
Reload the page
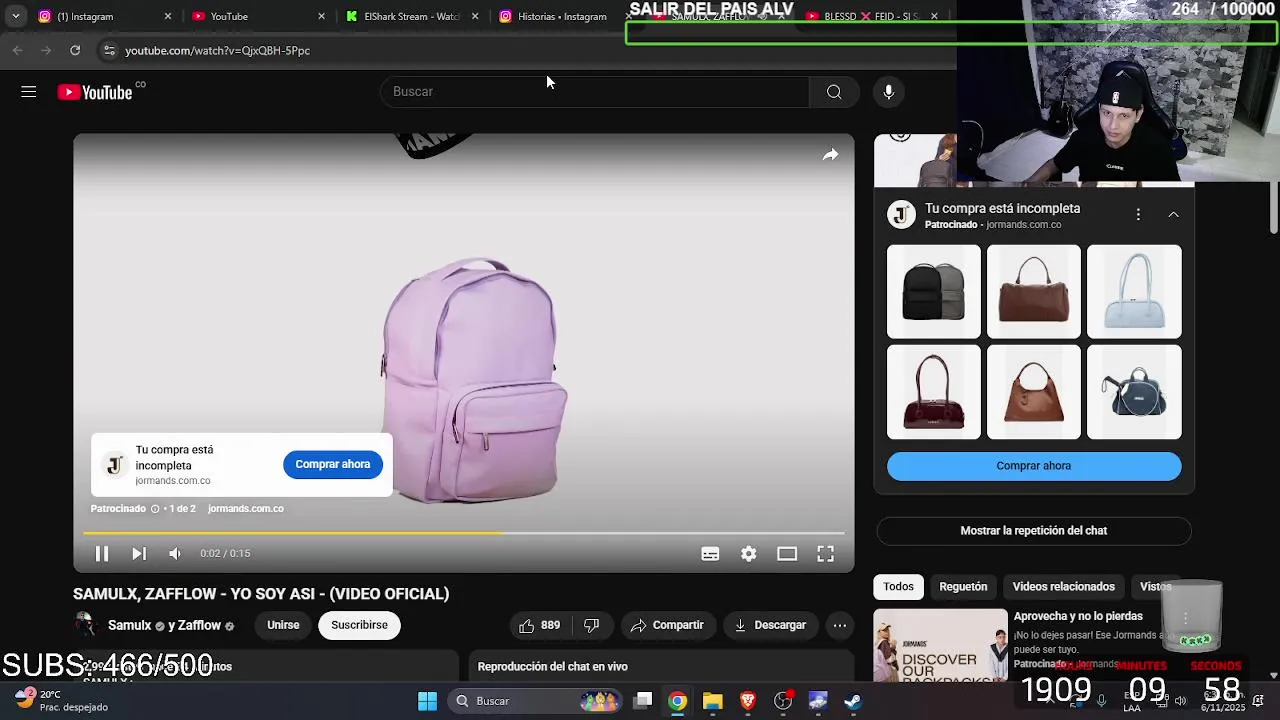(75, 50)
